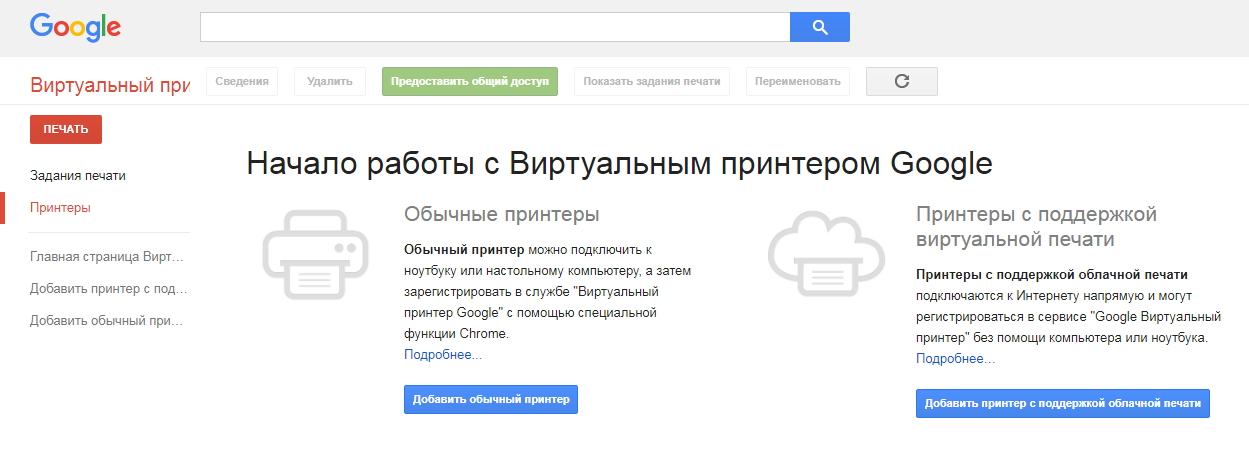Click green Предоставить общий доступ button
This screenshot has height=449, width=1249.
point(469,82)
